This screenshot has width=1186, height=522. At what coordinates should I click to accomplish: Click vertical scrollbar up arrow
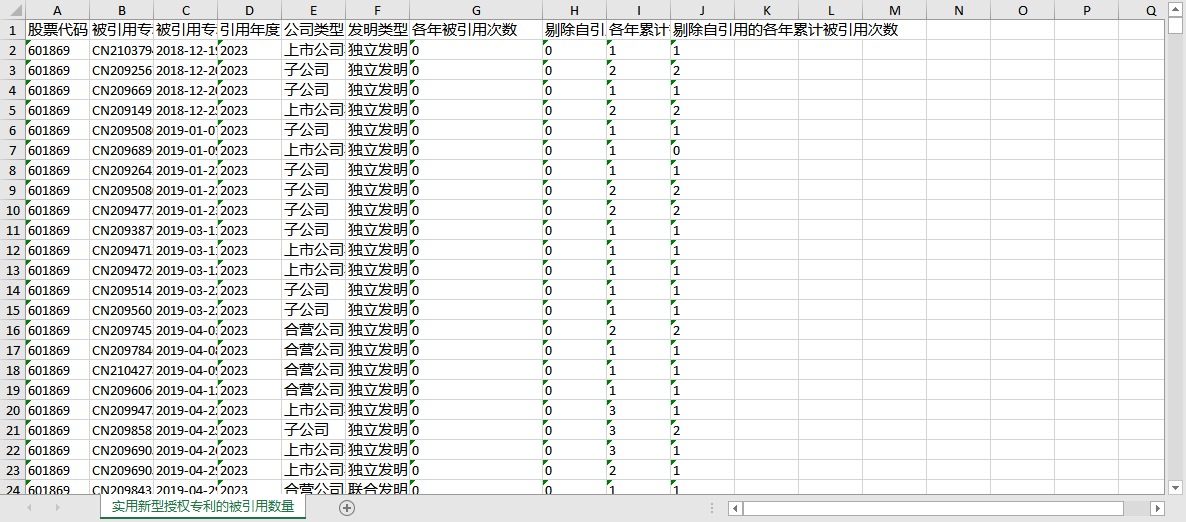pos(1175,8)
